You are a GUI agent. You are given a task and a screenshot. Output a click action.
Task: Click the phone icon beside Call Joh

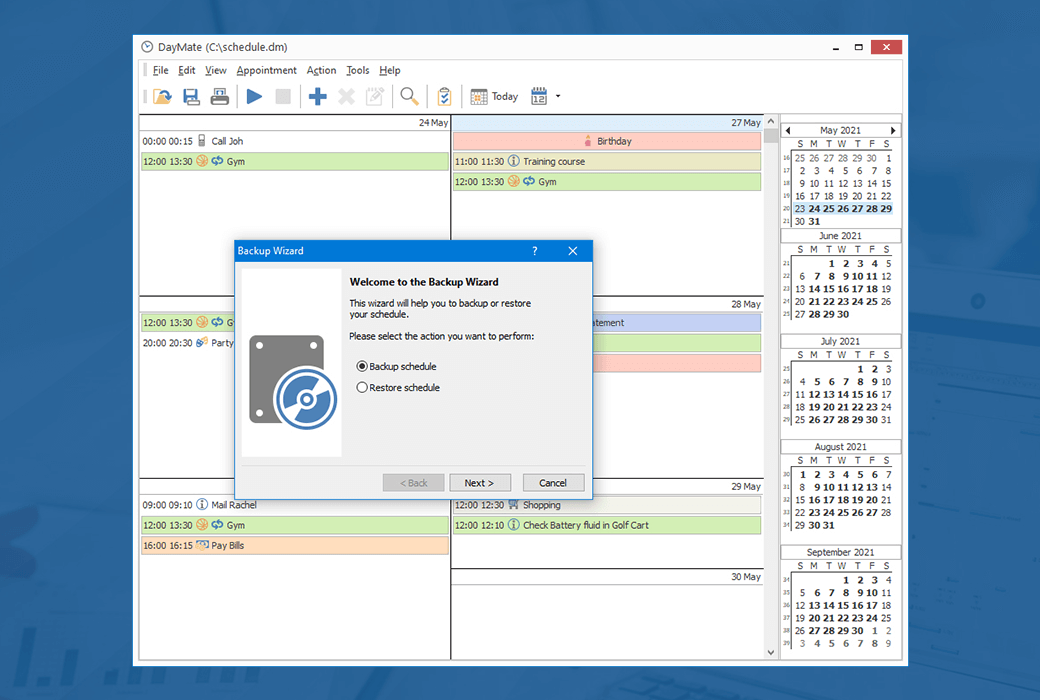click(202, 141)
